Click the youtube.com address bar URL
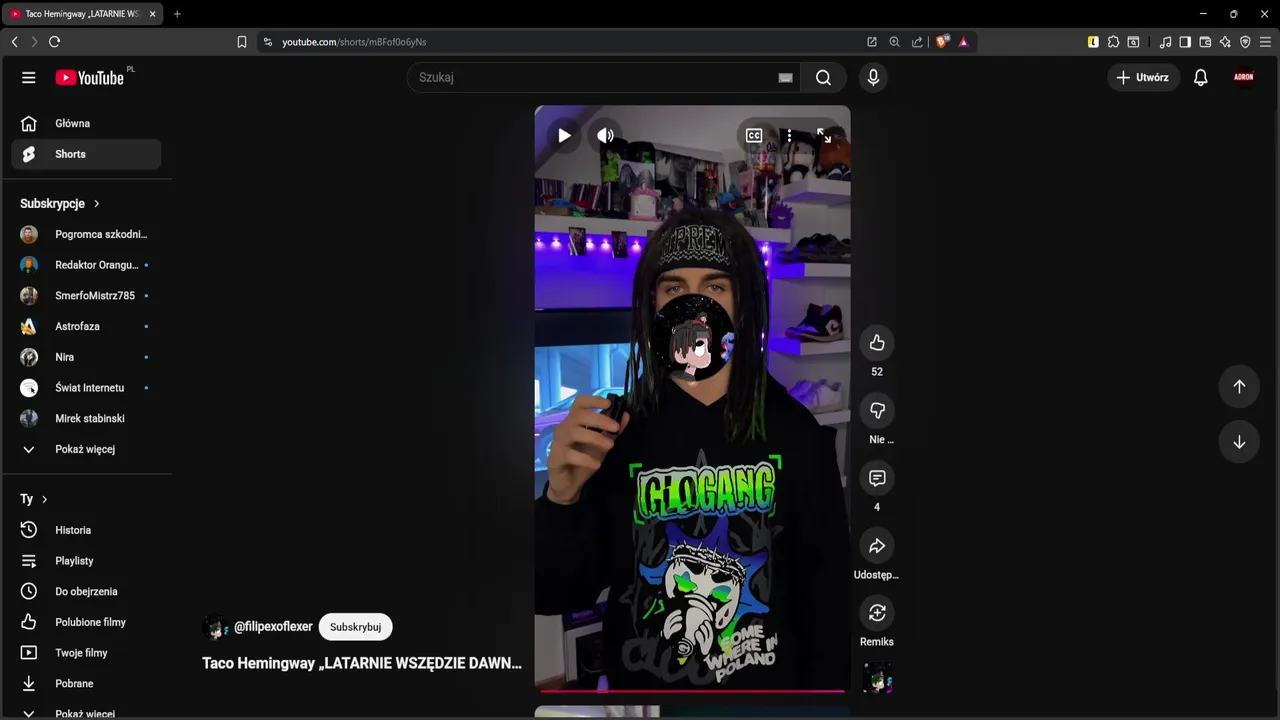This screenshot has height=720, width=1280. click(x=354, y=42)
